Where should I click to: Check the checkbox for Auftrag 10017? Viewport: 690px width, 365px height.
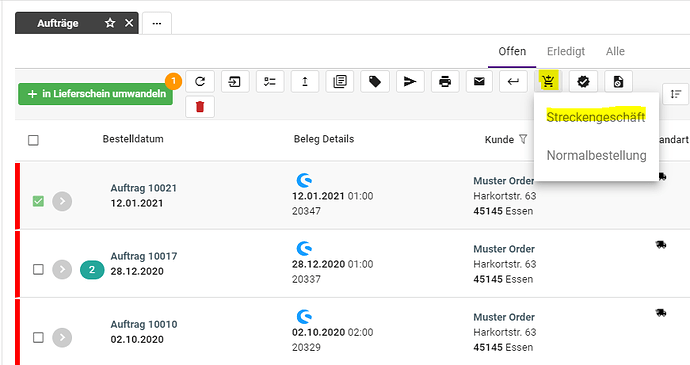coord(38,269)
